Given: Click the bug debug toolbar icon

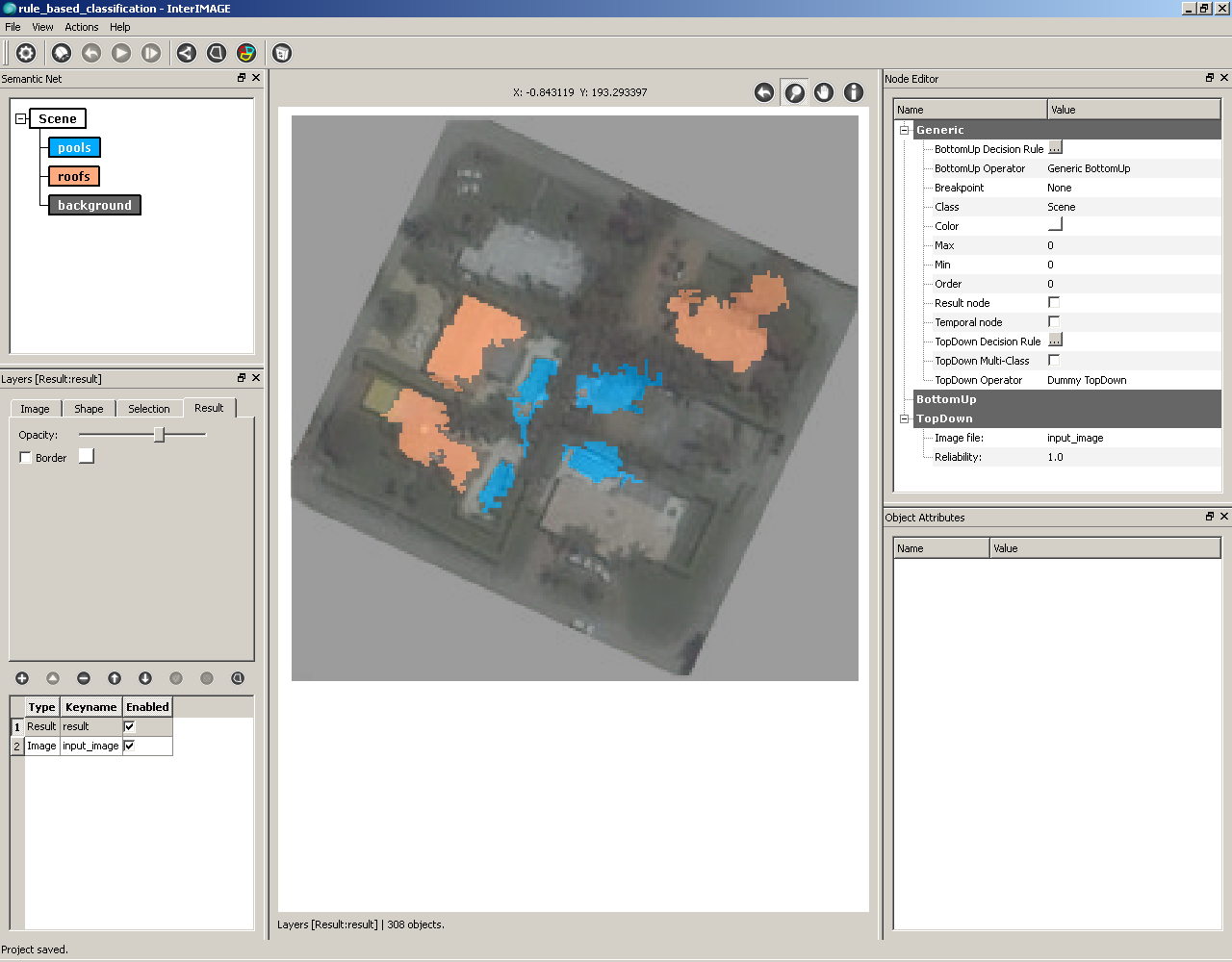Looking at the screenshot, I should (x=62, y=53).
